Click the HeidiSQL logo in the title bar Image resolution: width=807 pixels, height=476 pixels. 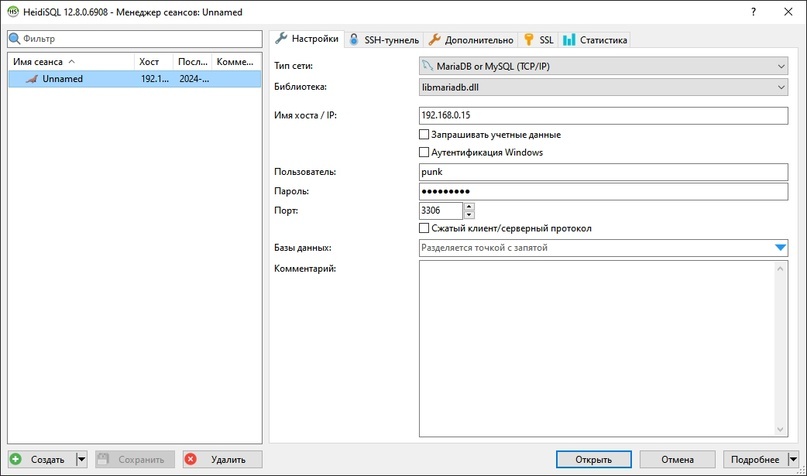tap(12, 11)
